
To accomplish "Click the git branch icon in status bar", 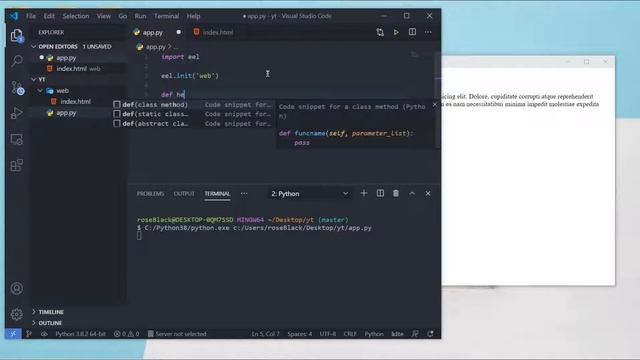I will click(29, 334).
